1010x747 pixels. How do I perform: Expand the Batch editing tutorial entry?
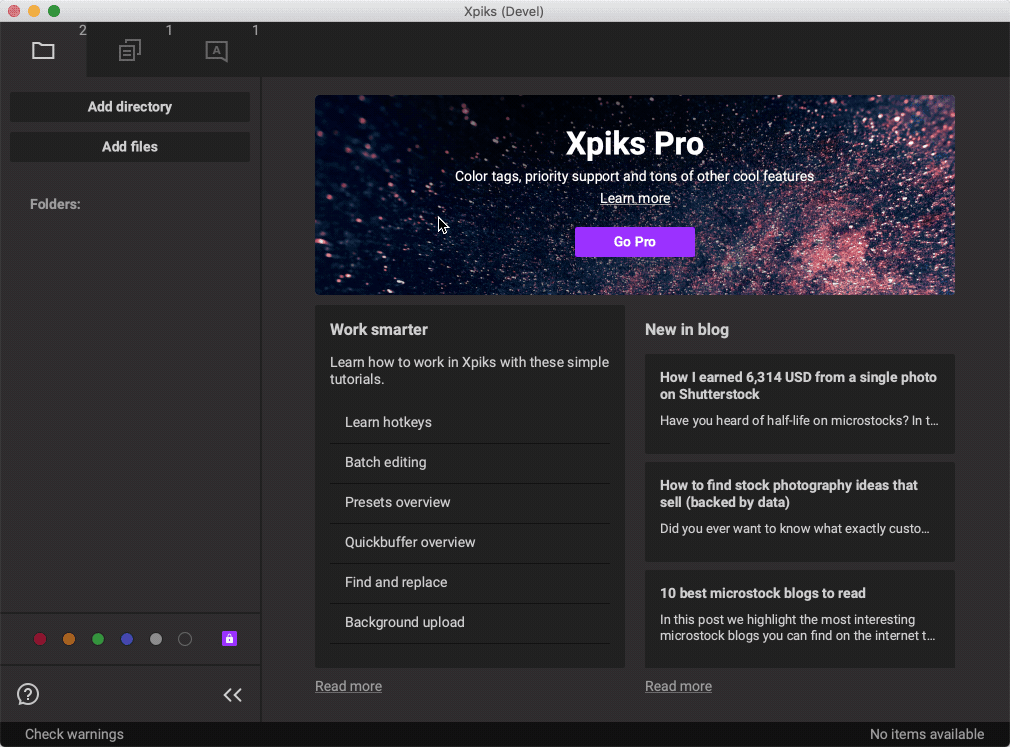[385, 462]
